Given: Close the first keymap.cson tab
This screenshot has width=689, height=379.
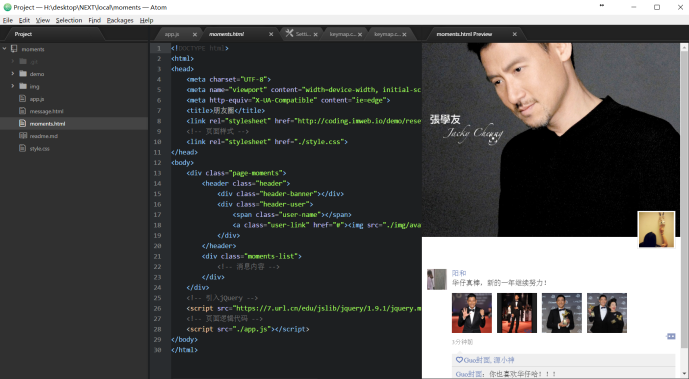Looking at the screenshot, I should 360,34.
